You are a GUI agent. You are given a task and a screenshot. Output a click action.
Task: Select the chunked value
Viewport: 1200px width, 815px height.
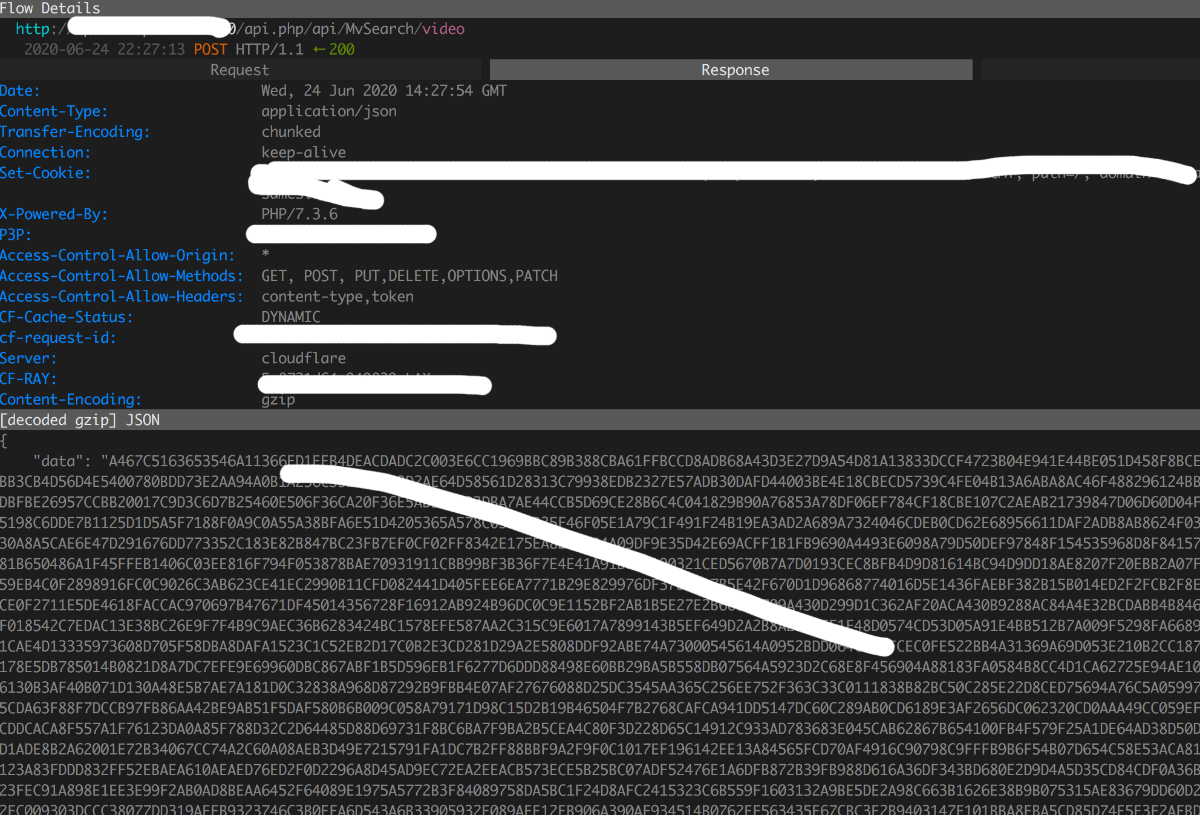[291, 132]
